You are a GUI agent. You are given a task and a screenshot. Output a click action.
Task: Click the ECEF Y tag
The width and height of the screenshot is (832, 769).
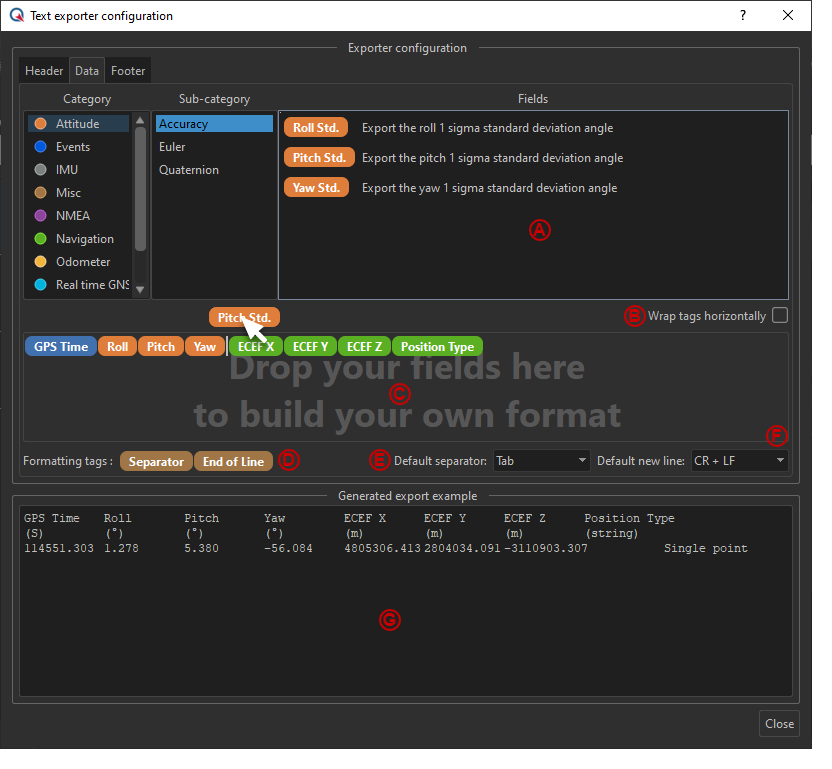pyautogui.click(x=310, y=347)
